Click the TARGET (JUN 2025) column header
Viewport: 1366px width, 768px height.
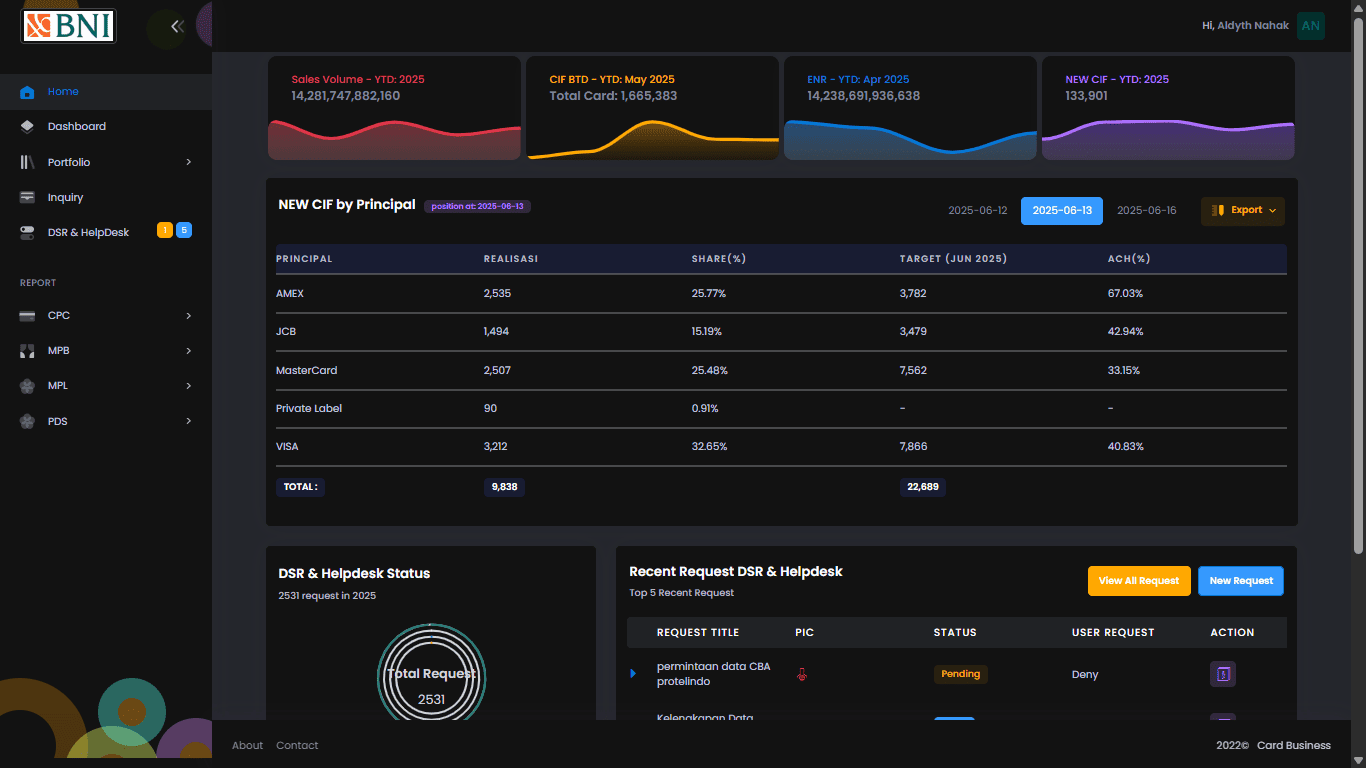click(953, 259)
